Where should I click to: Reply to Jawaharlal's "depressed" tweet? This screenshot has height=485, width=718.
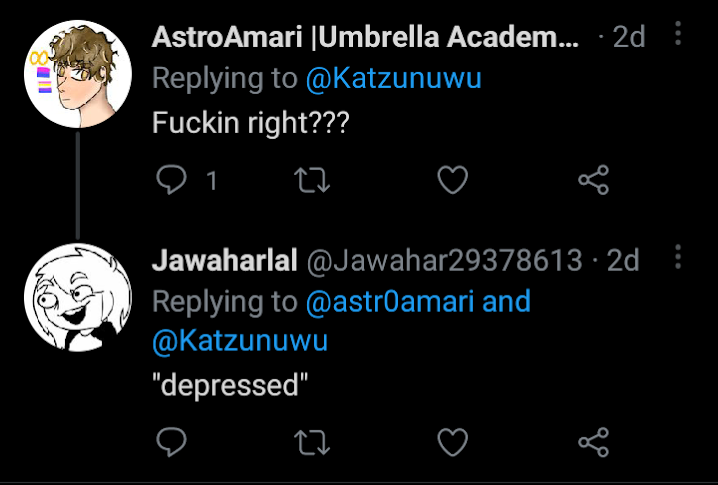pos(171,442)
